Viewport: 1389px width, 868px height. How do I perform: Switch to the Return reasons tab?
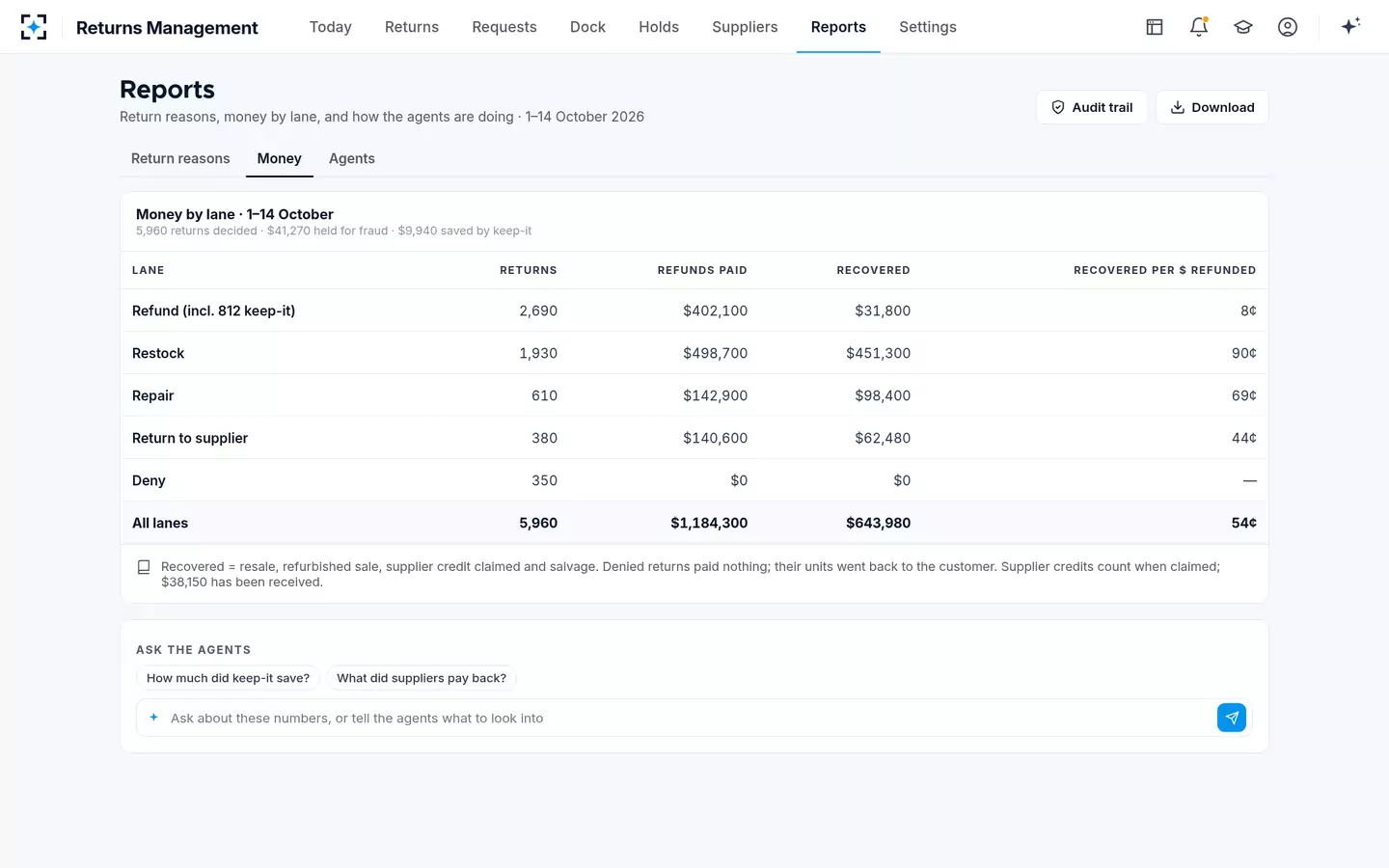pos(180,159)
